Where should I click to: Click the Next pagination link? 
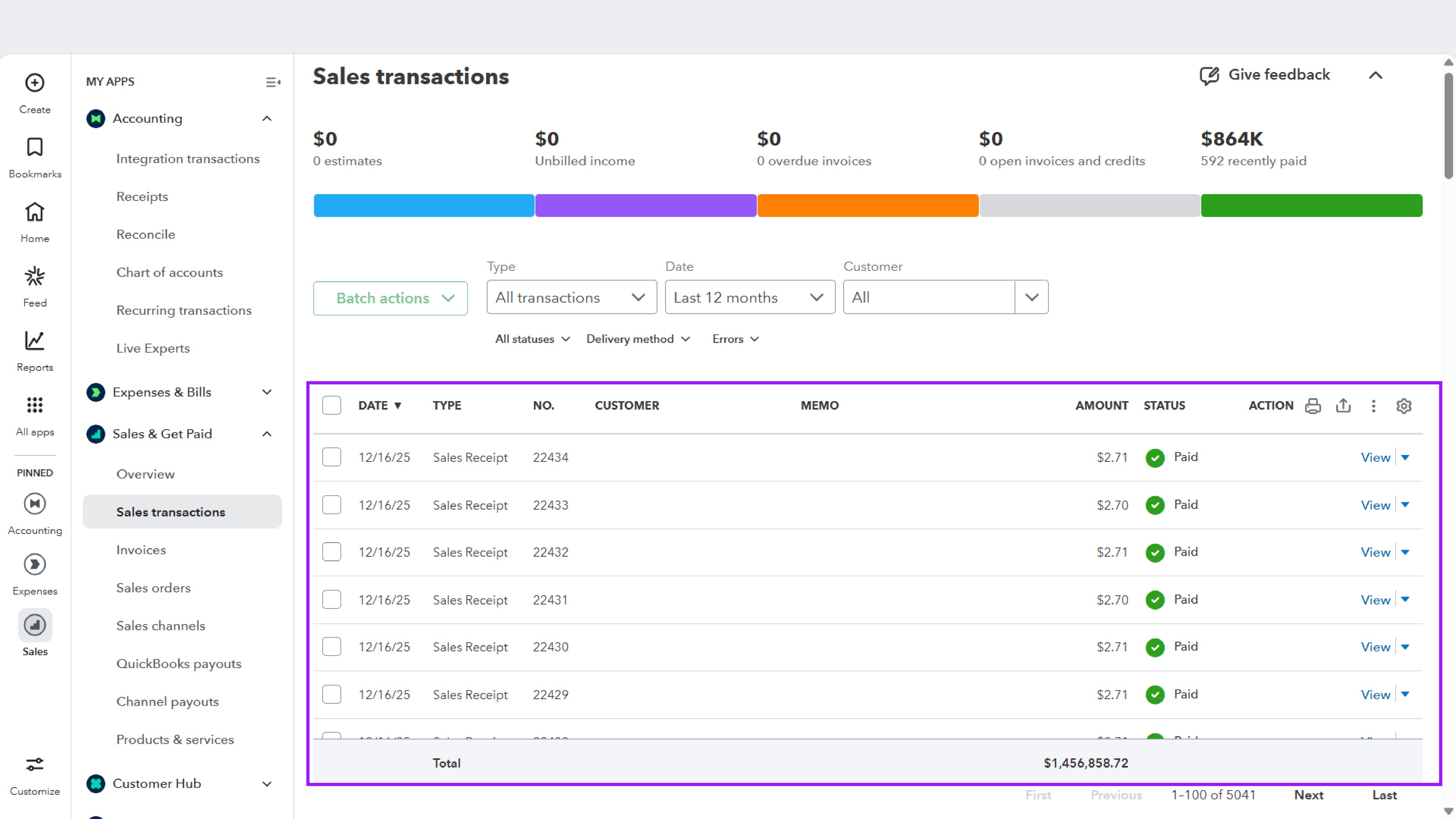coord(1309,795)
